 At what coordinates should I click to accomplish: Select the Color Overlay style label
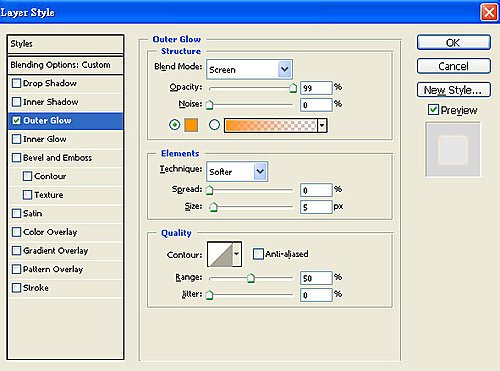point(50,232)
